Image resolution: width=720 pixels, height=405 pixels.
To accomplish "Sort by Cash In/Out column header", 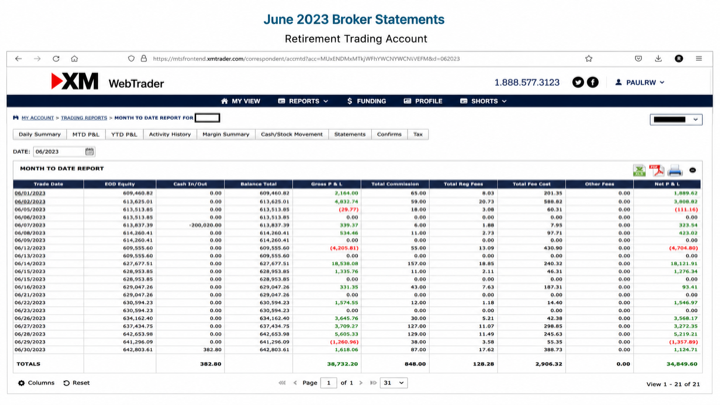I will click(x=190, y=184).
